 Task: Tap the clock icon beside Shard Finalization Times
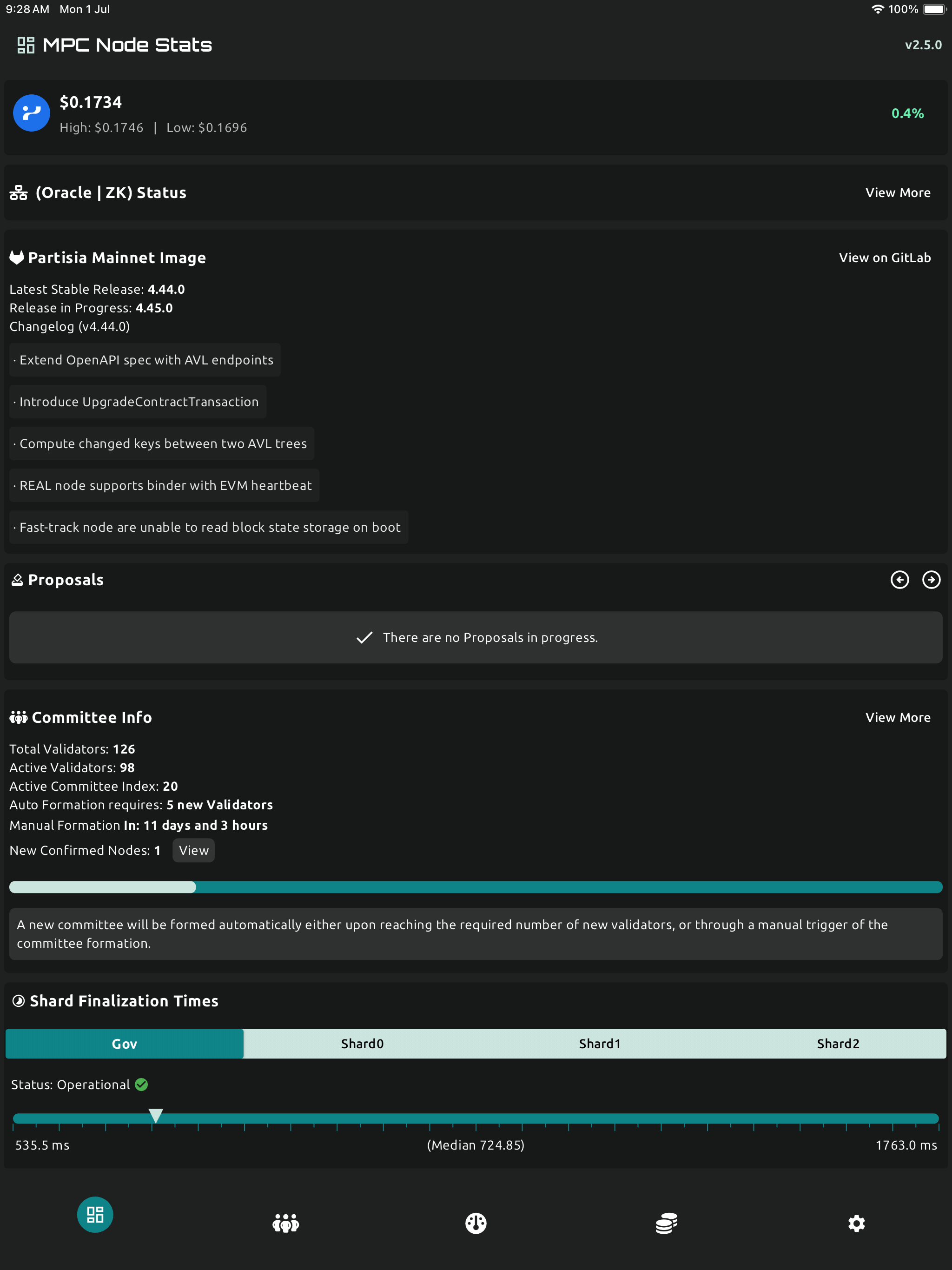pyautogui.click(x=19, y=1001)
